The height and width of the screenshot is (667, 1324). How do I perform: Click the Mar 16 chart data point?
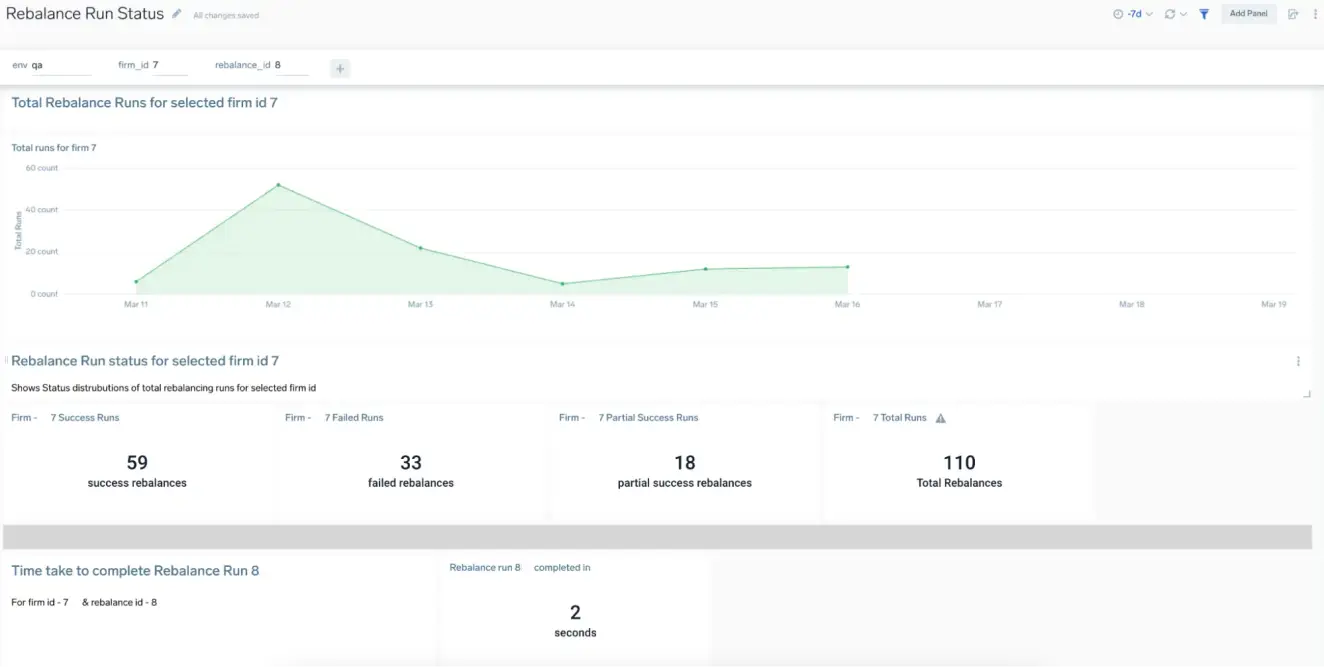[847, 267]
